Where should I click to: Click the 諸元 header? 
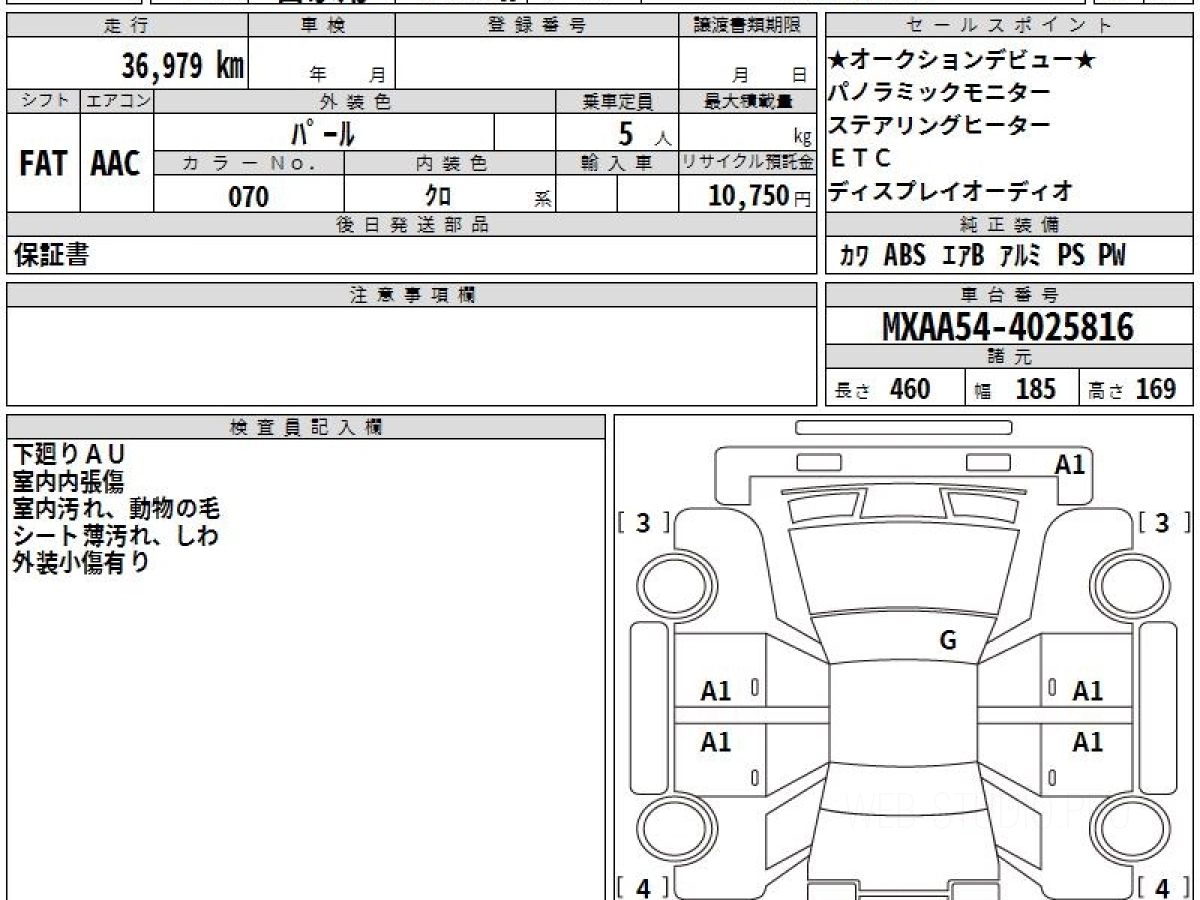tap(1009, 357)
